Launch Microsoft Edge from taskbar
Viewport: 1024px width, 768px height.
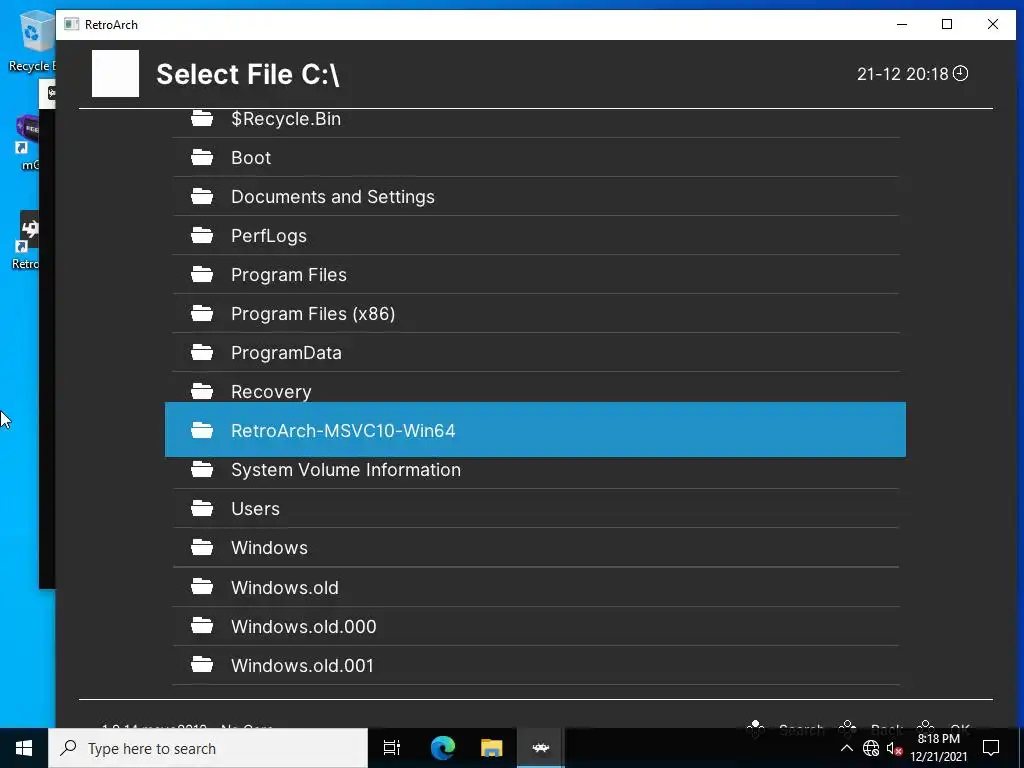click(442, 748)
